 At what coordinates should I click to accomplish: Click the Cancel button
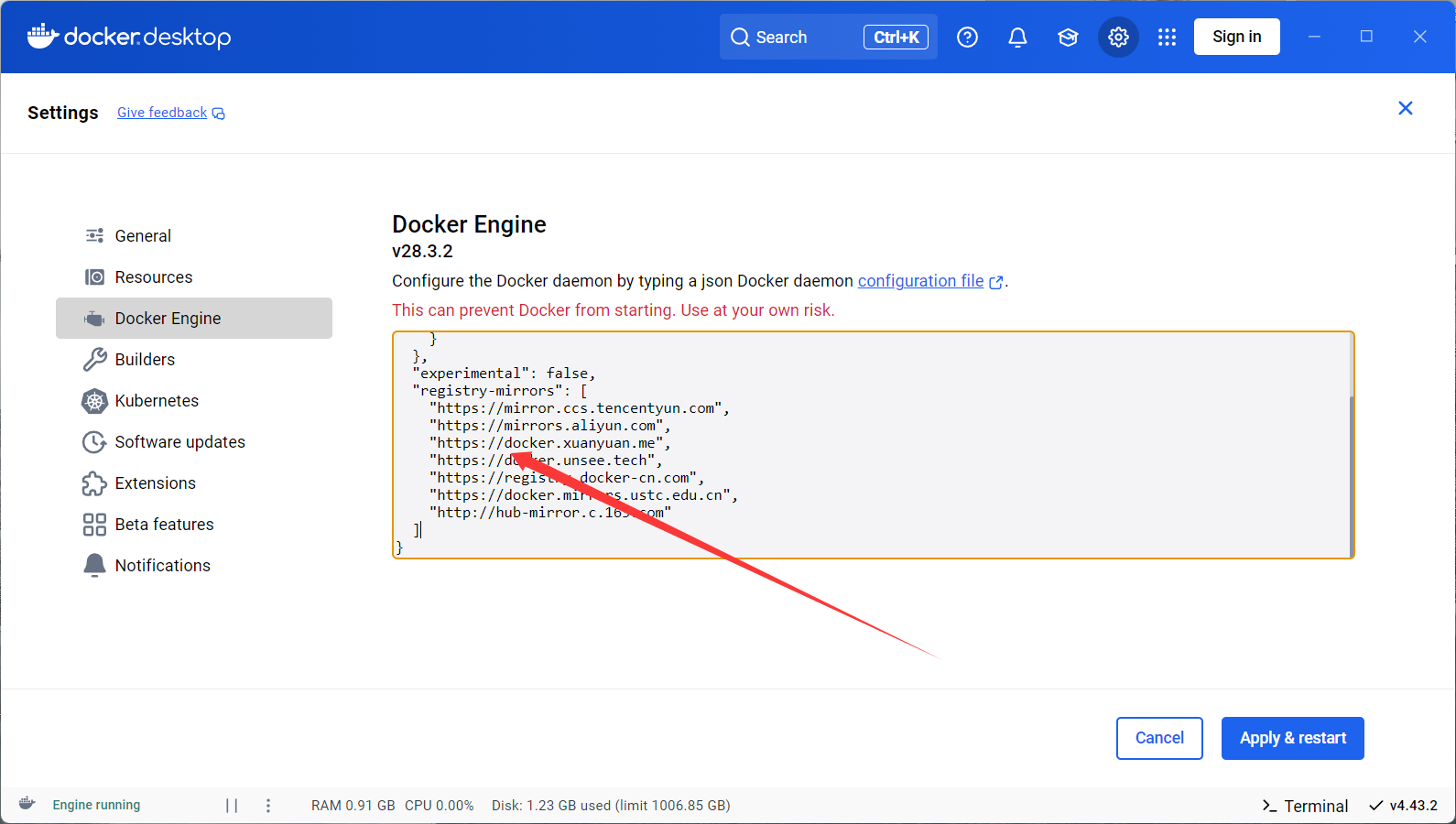click(x=1159, y=738)
